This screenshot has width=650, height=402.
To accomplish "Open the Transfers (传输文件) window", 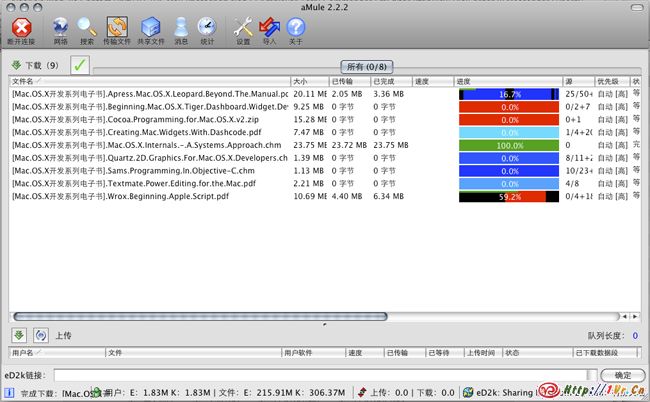I will [118, 28].
